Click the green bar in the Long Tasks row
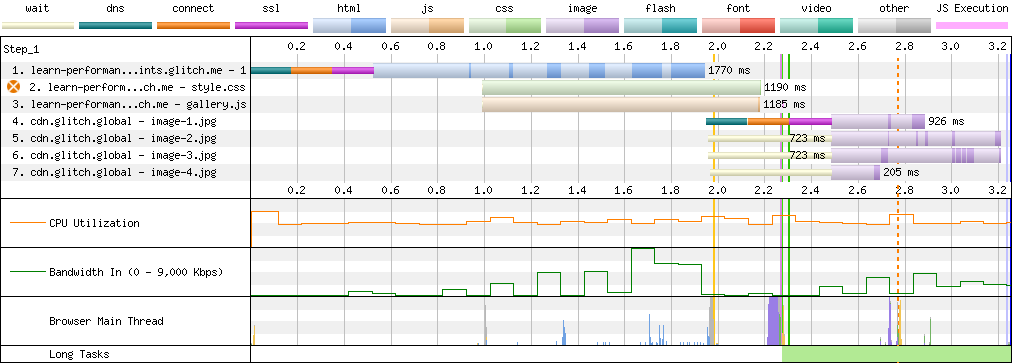1012x363 pixels. [x=895, y=354]
